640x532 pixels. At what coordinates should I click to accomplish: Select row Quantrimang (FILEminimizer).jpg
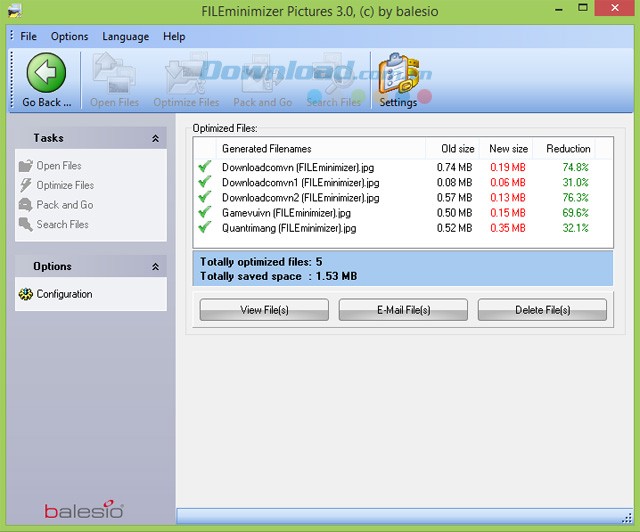click(403, 228)
